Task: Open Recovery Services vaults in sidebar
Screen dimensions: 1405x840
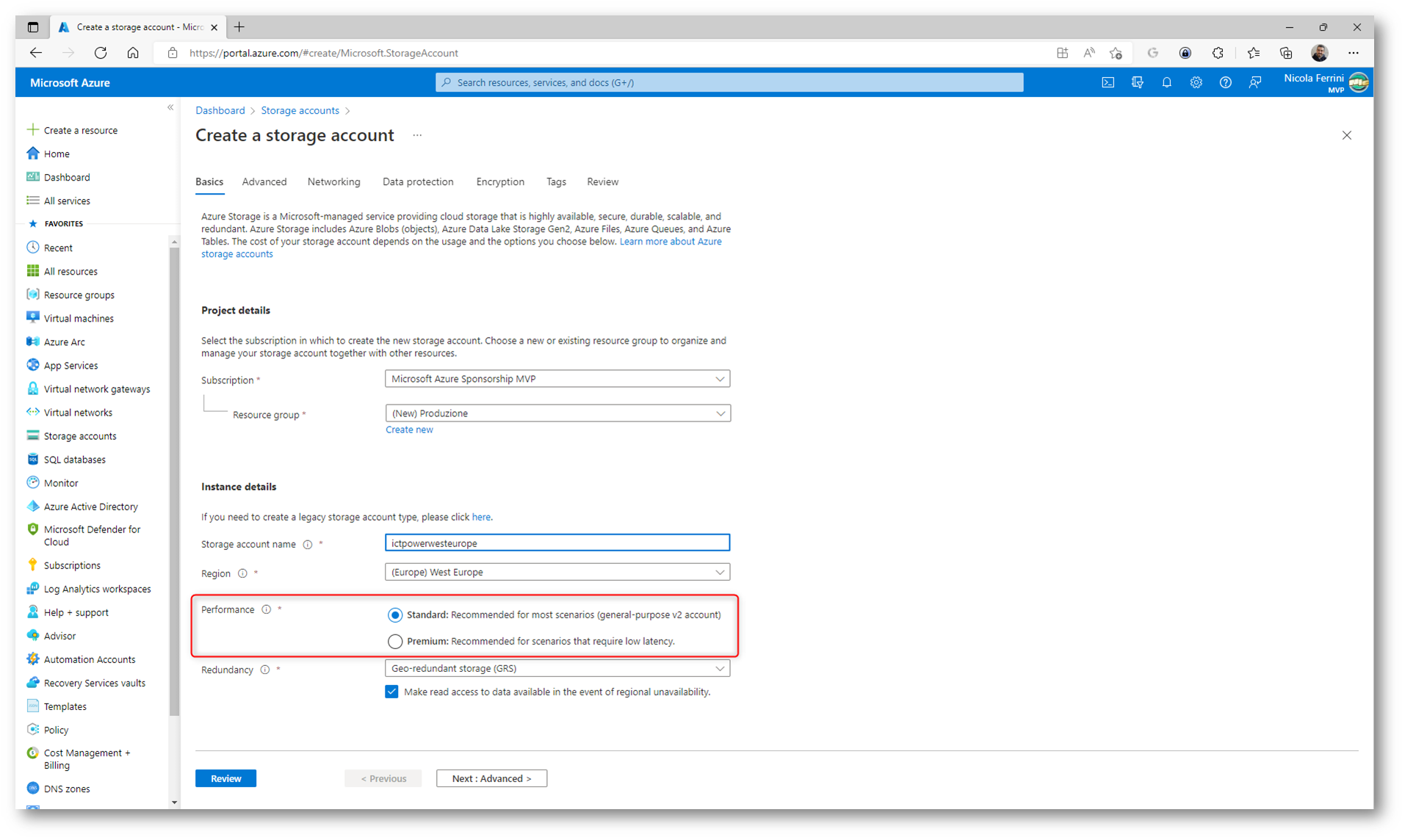Action: pyautogui.click(x=94, y=683)
